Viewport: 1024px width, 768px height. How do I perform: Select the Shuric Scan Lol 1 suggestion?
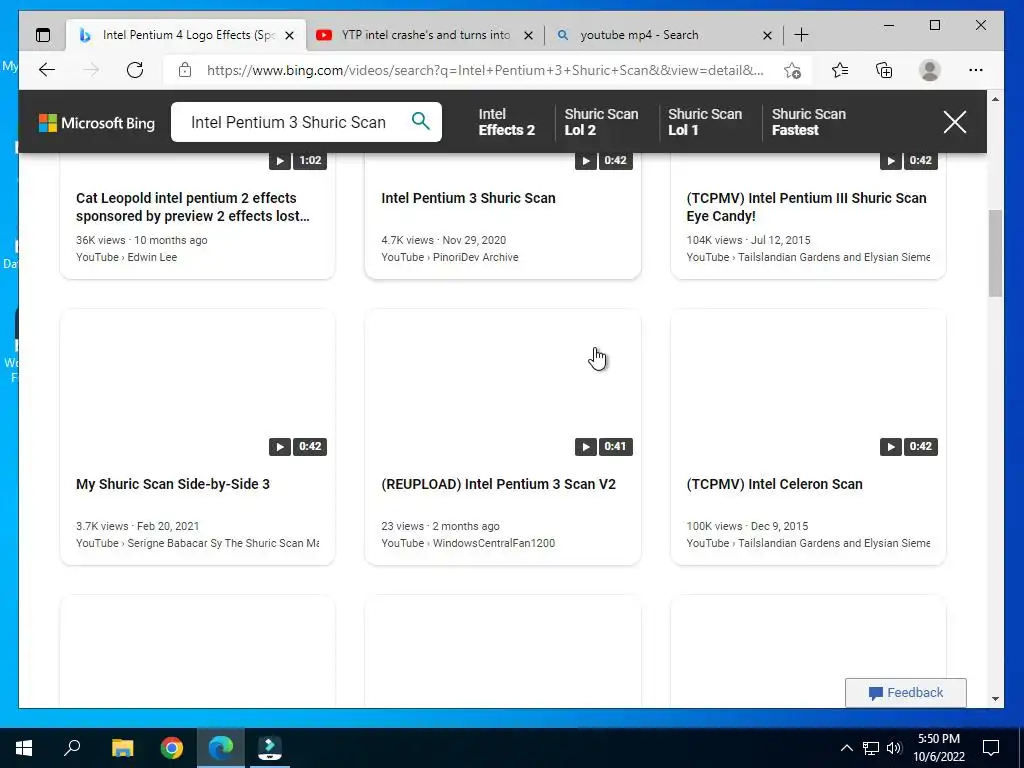(705, 122)
